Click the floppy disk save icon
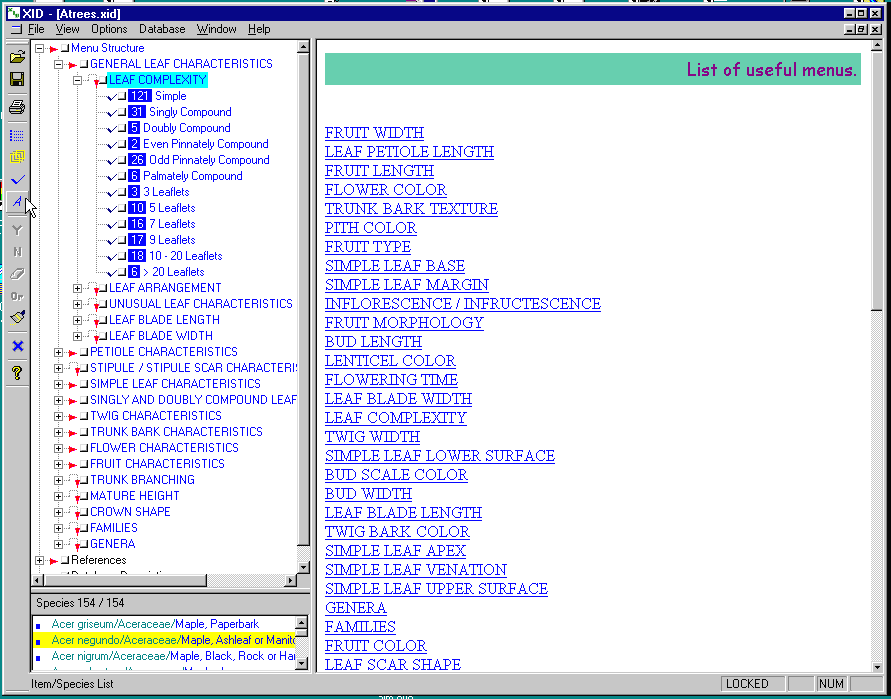This screenshot has height=699, width=891. click(x=17, y=79)
